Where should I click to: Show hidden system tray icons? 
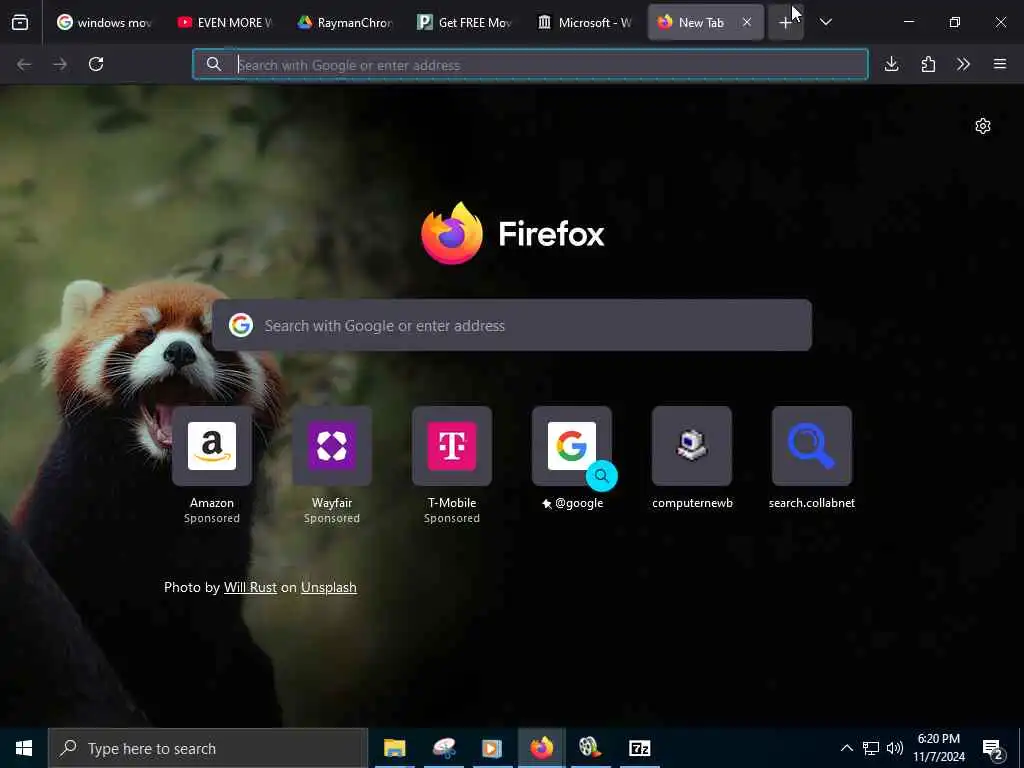846,748
